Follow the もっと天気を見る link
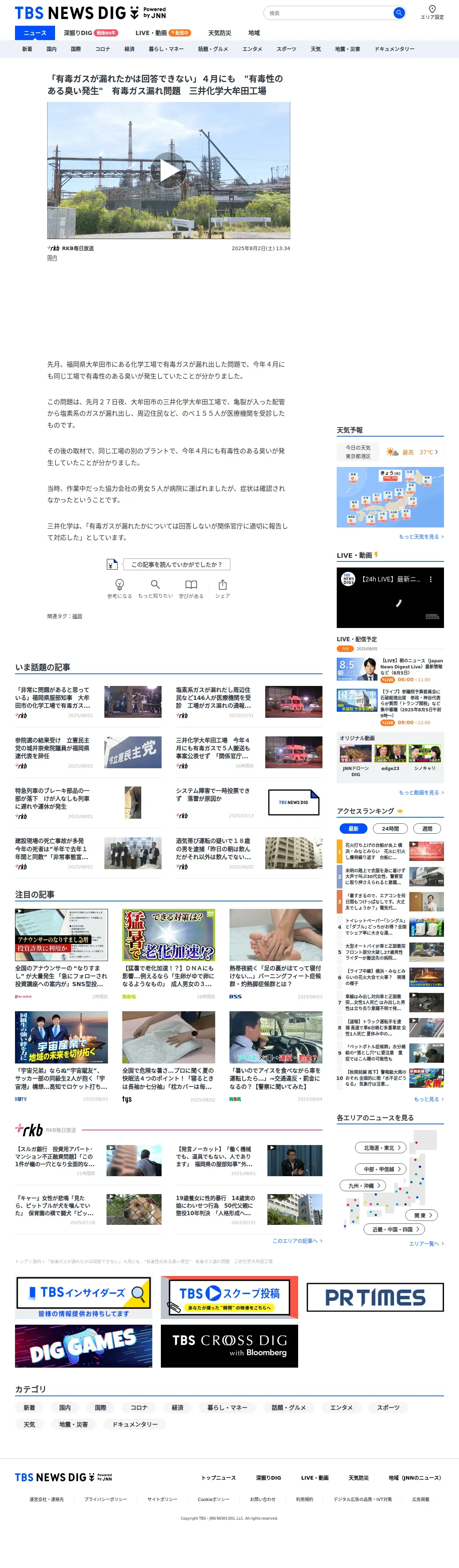The width and height of the screenshot is (459, 1568). 421,537
